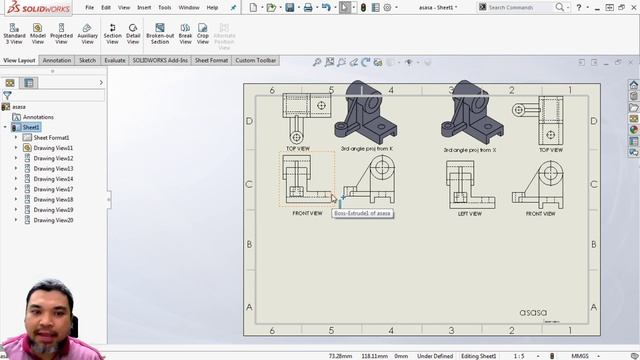The height and width of the screenshot is (360, 640).
Task: Open the Edit menu
Action: [106, 7]
